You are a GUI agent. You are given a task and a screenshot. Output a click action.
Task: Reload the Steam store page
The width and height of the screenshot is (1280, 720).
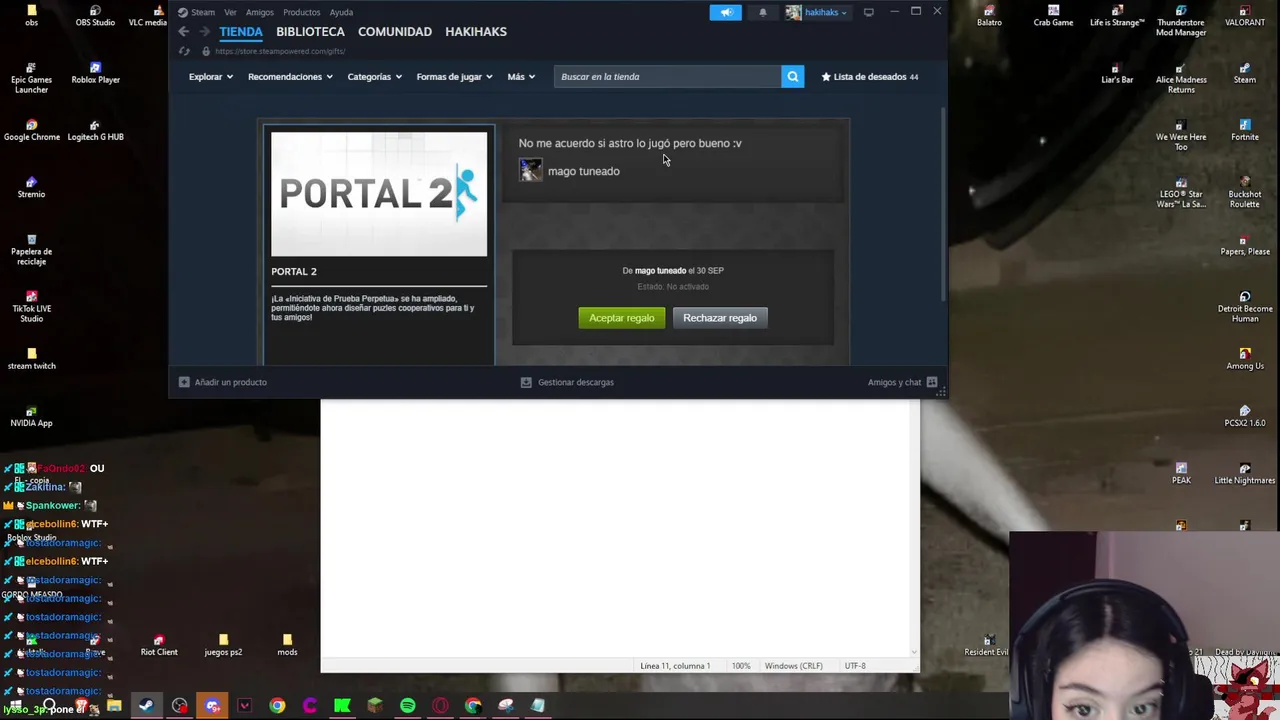pyautogui.click(x=184, y=51)
